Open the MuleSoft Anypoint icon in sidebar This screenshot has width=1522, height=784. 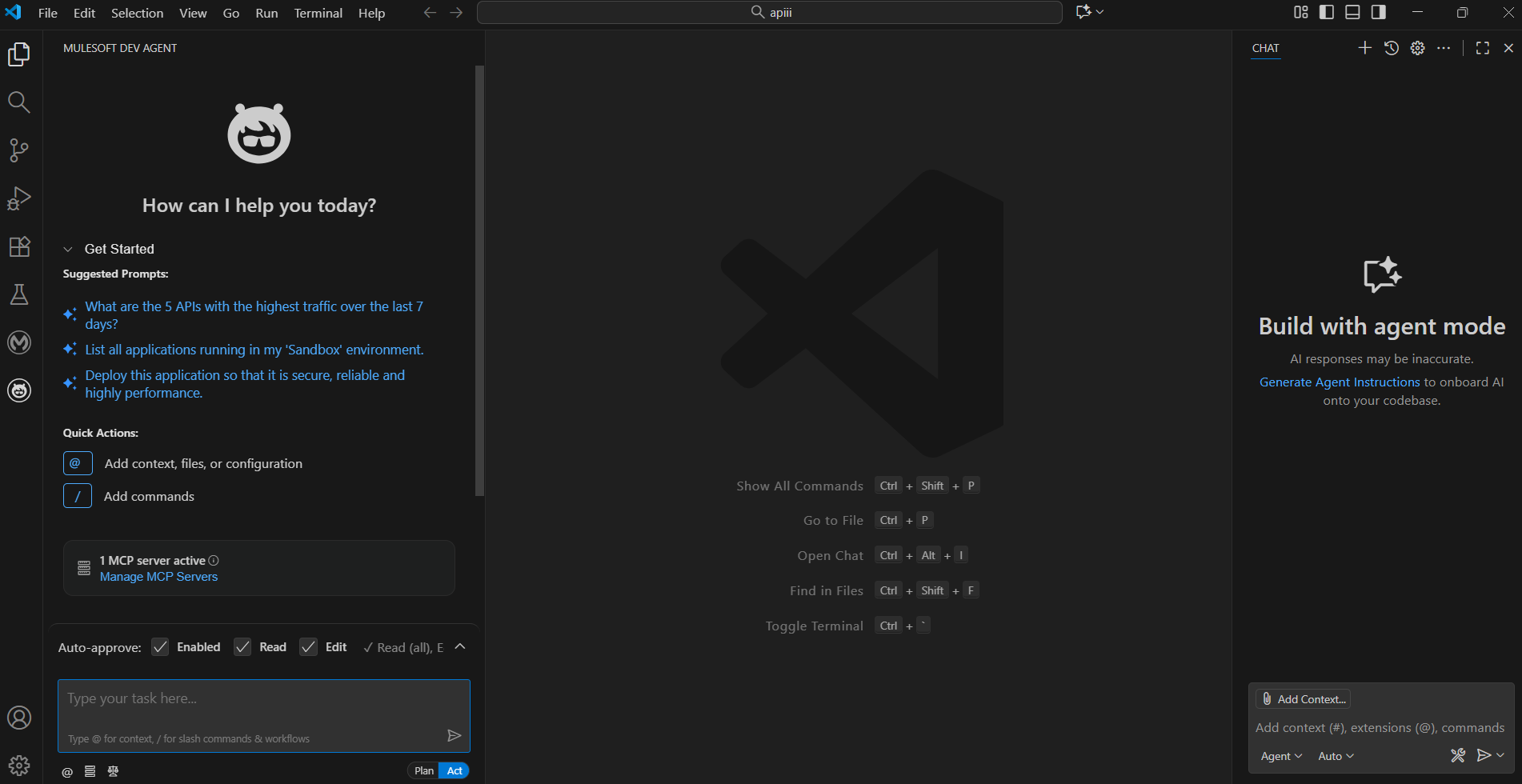[x=19, y=342]
